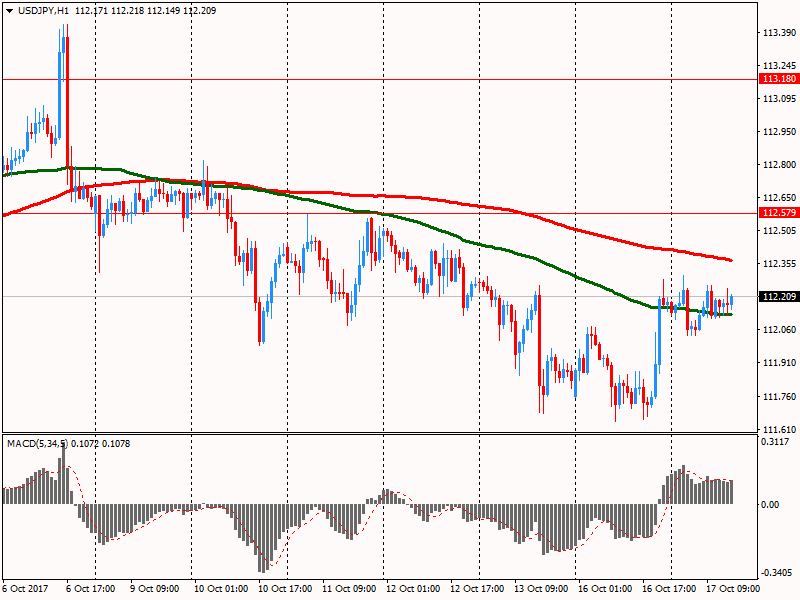Click the 17 Oct 09:00 time axis label
Viewport: 800px width, 600px height.
tap(733, 589)
